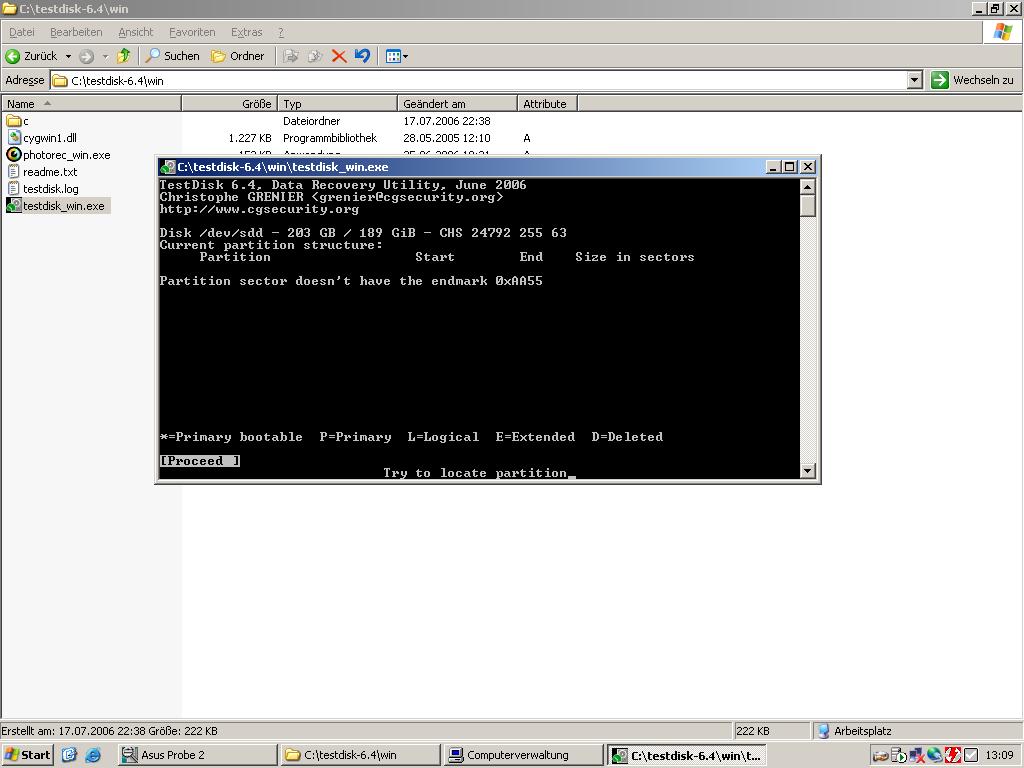This screenshot has height=768, width=1024.
Task: Click the red X delete icon
Action: click(339, 56)
